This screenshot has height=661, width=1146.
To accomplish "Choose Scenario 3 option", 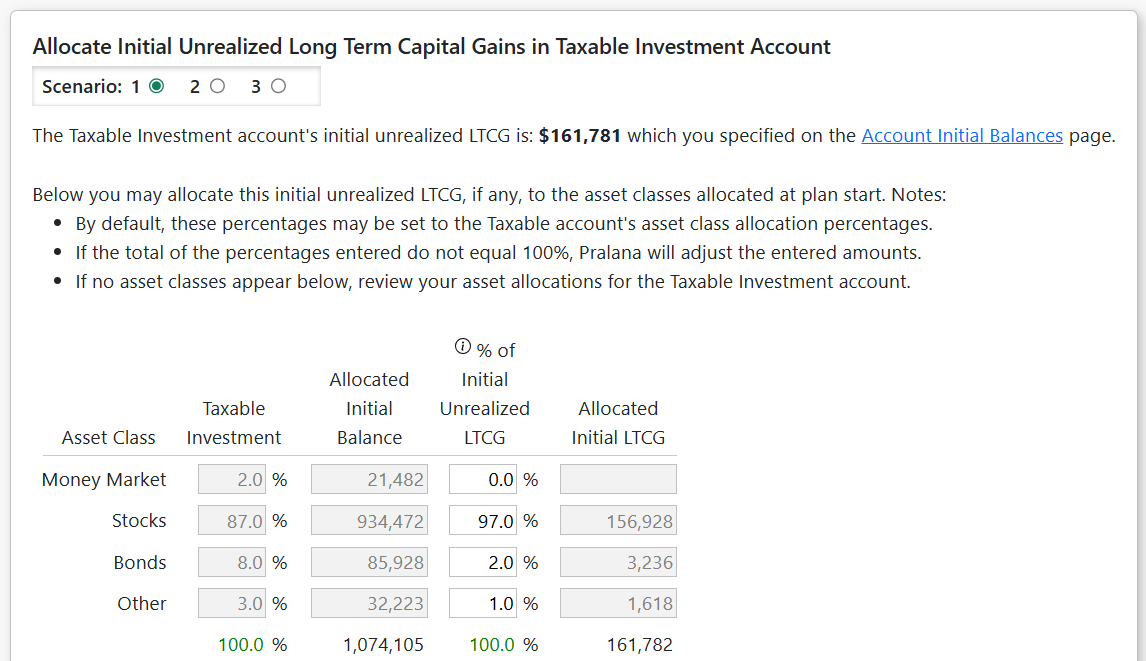I will tap(278, 87).
